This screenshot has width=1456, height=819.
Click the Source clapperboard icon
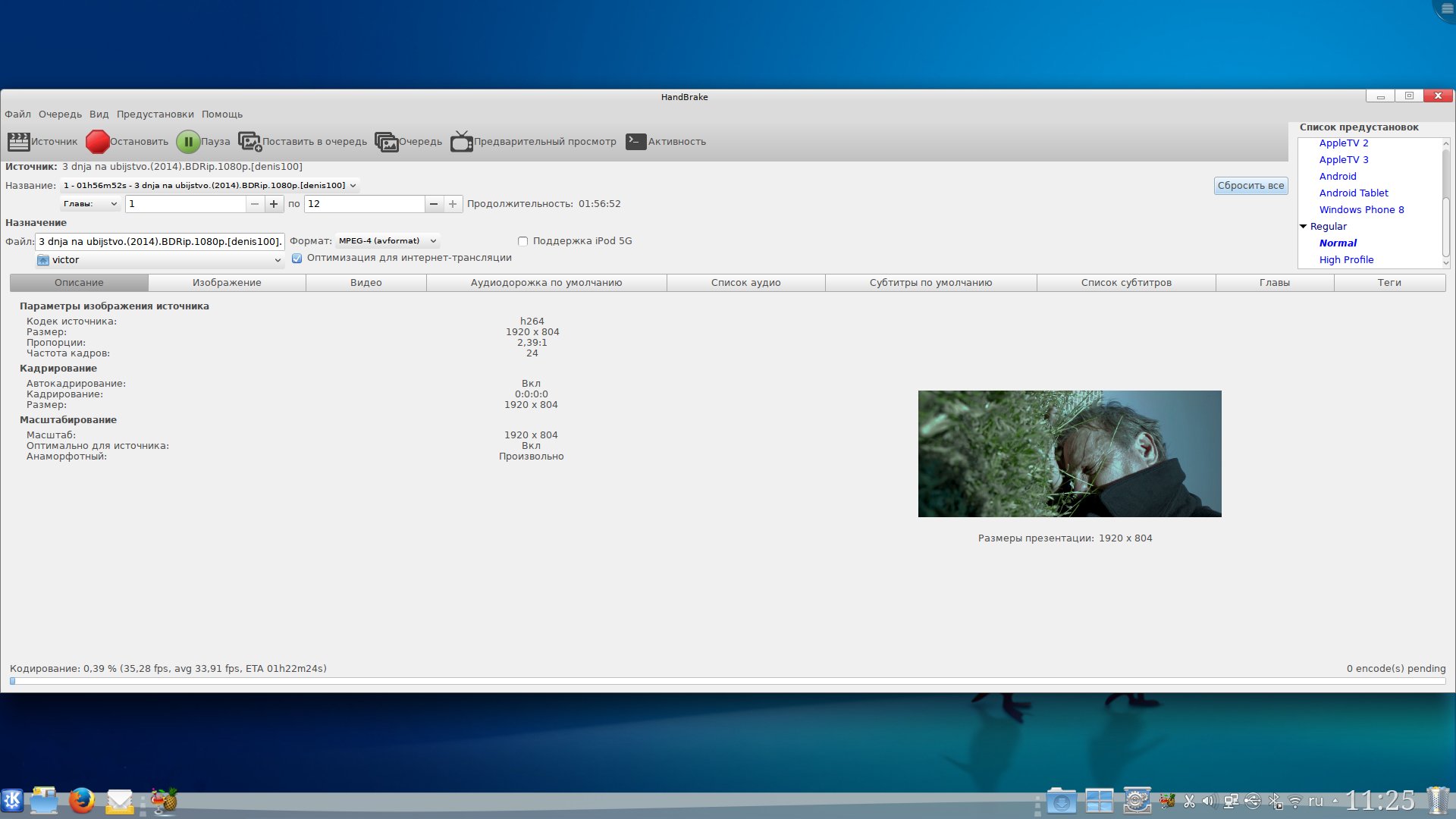18,142
